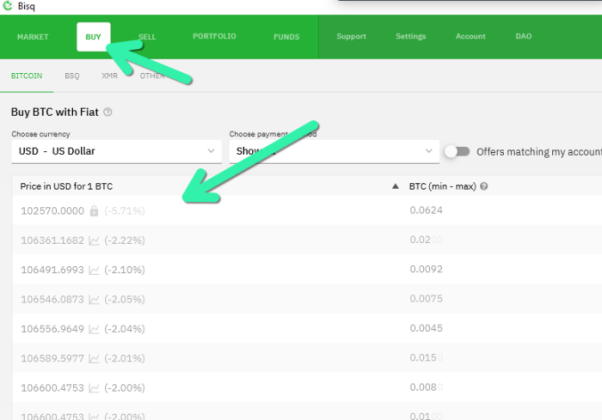Select the BSQ sub-tab
Viewport: 602px width, 420px height.
pos(72,75)
